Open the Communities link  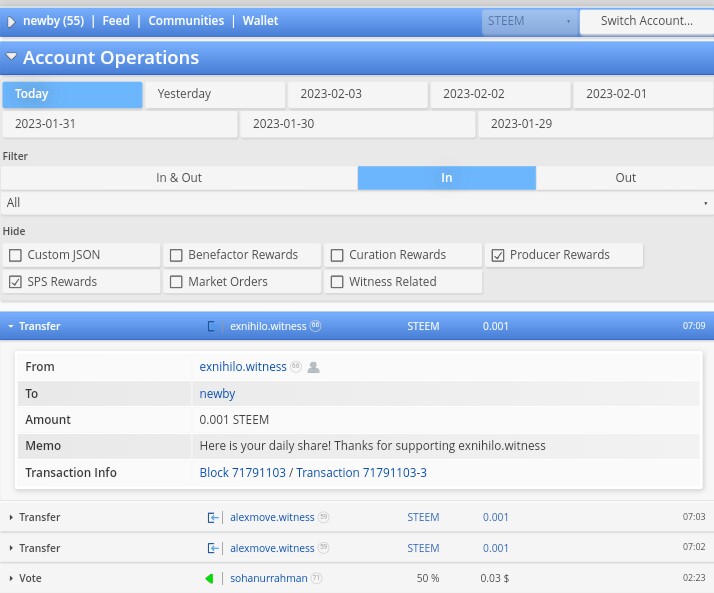(186, 21)
